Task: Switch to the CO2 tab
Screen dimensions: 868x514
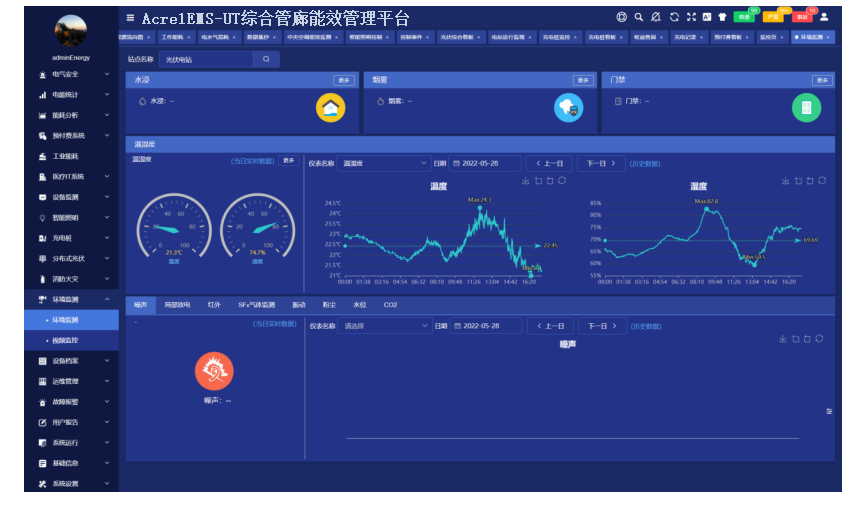Action: tap(390, 304)
